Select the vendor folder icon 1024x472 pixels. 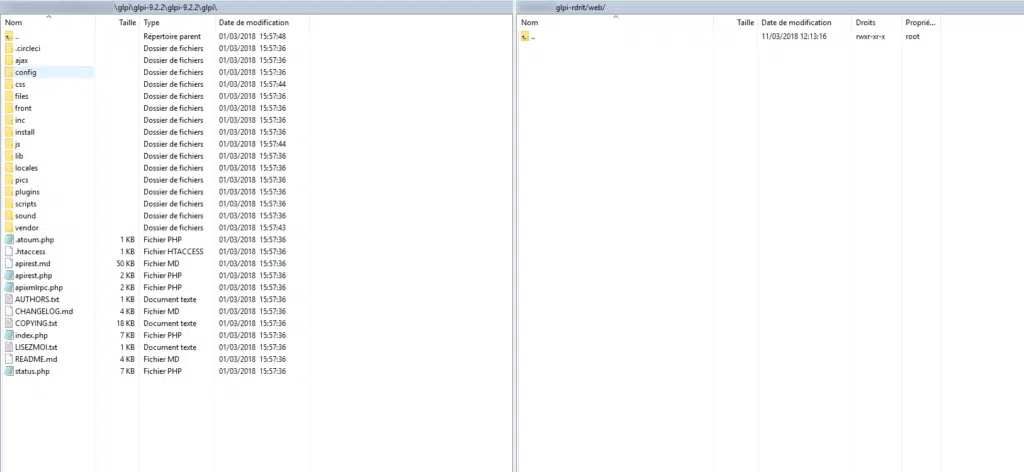8,228
